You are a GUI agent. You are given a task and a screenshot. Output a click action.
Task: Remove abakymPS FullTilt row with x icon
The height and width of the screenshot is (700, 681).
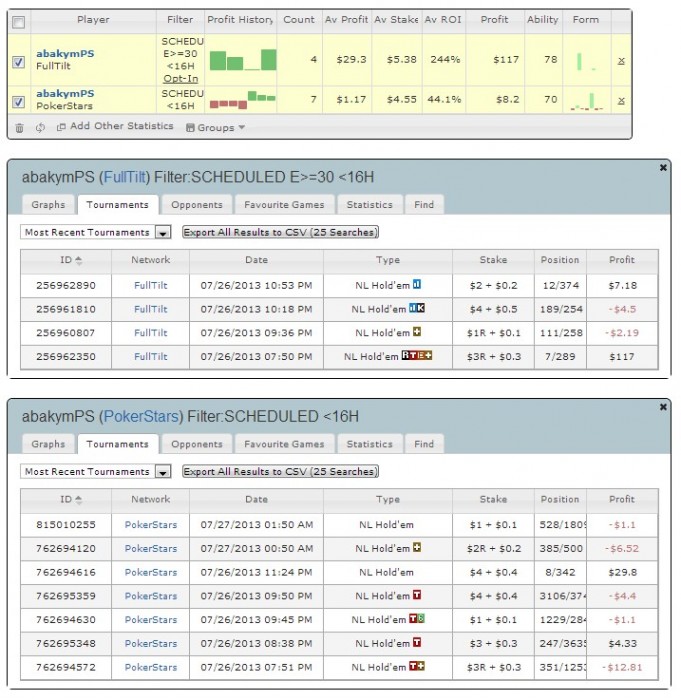[x=621, y=61]
